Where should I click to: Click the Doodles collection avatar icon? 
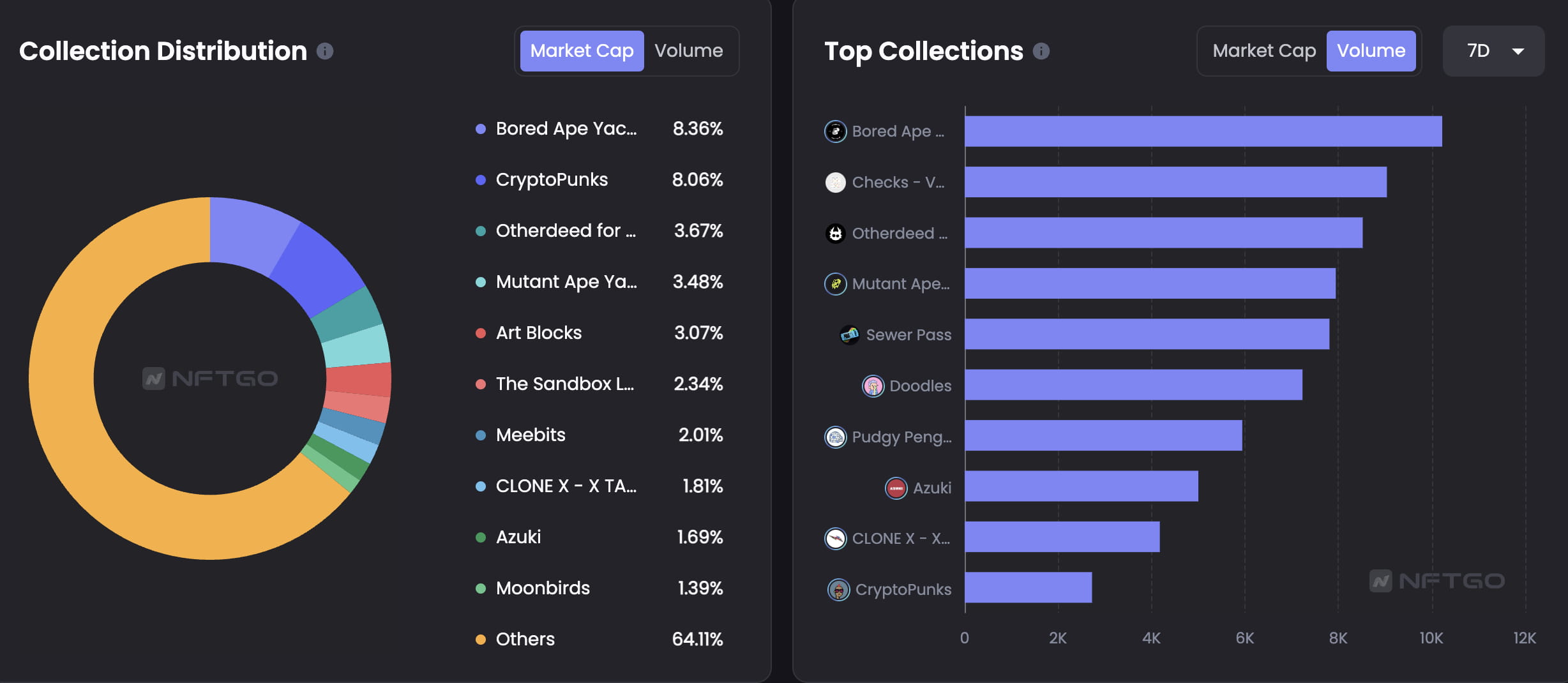point(873,386)
